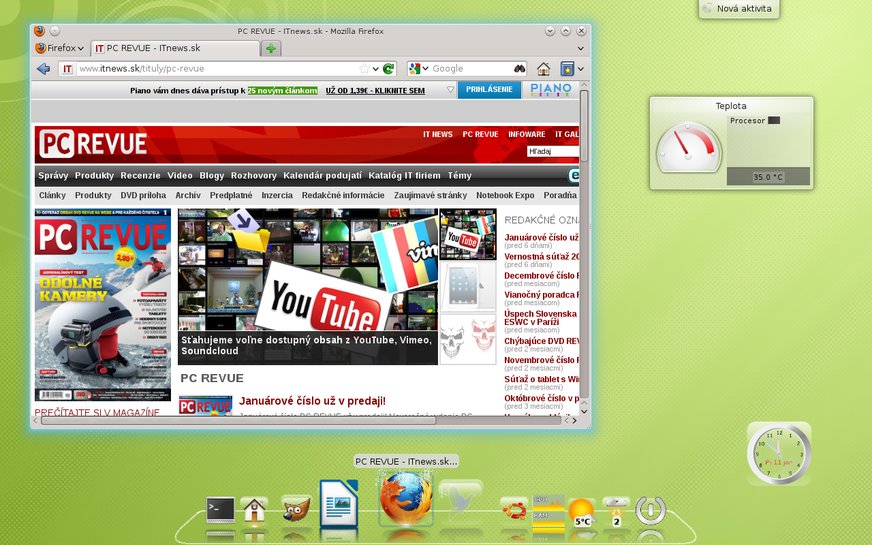Open the Notebook Expo submenu link
Image resolution: width=872 pixels, height=545 pixels.
point(505,195)
